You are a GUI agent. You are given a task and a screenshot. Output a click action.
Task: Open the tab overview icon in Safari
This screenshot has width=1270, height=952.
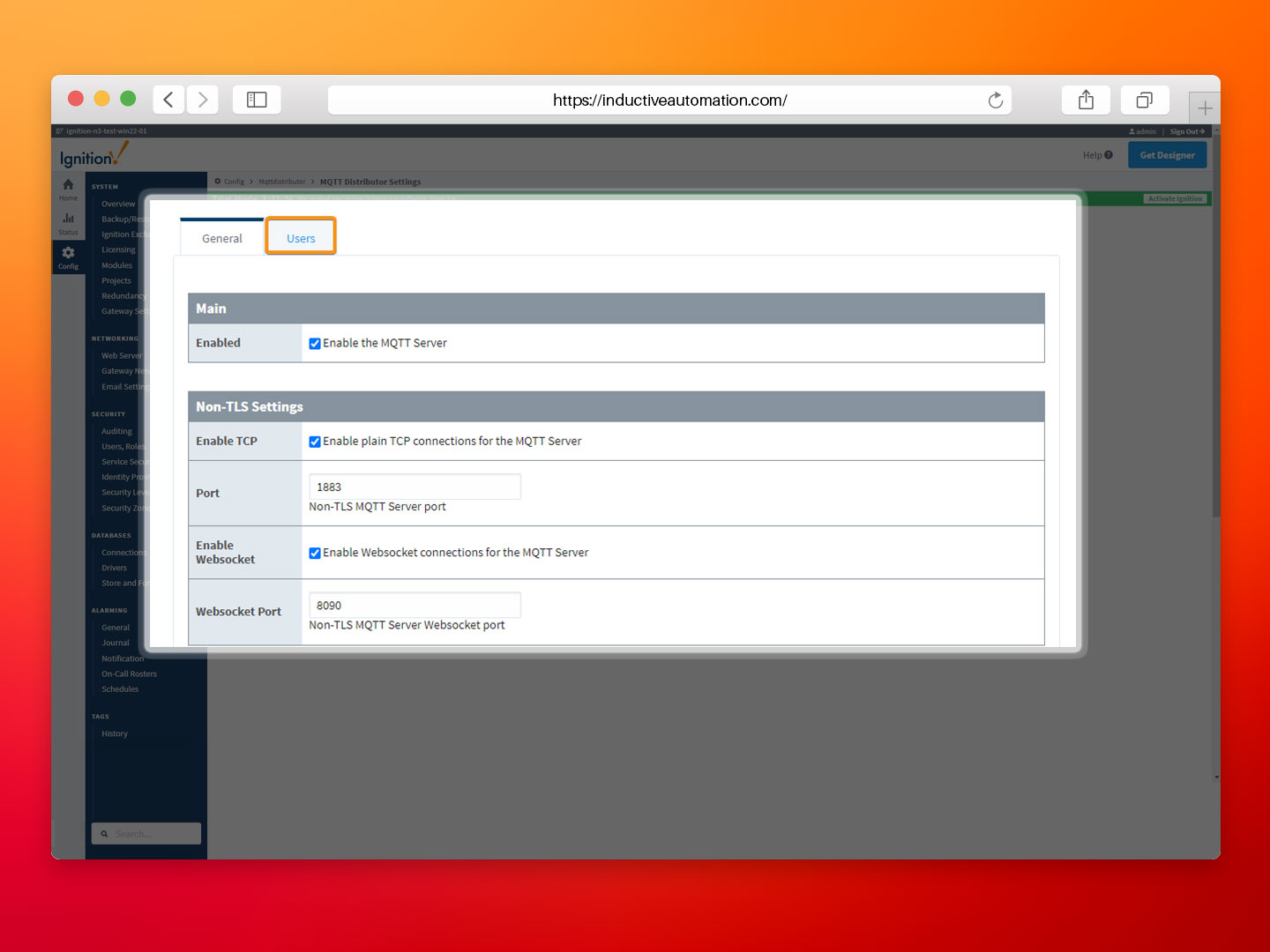(x=1144, y=100)
